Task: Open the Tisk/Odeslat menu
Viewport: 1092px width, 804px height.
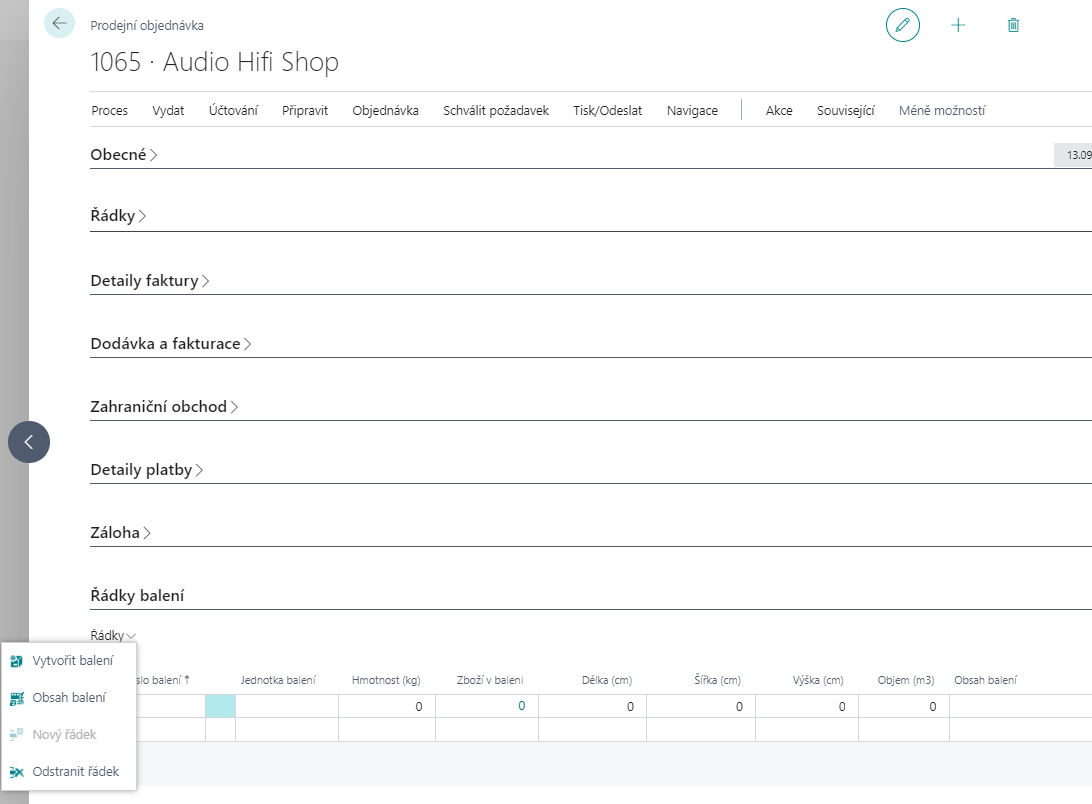Action: click(x=607, y=111)
